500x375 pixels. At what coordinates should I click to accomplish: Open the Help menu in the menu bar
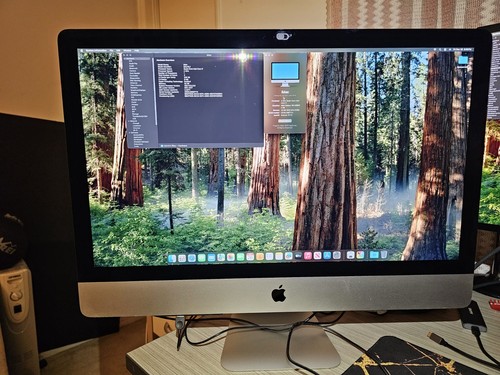pos(137,51)
